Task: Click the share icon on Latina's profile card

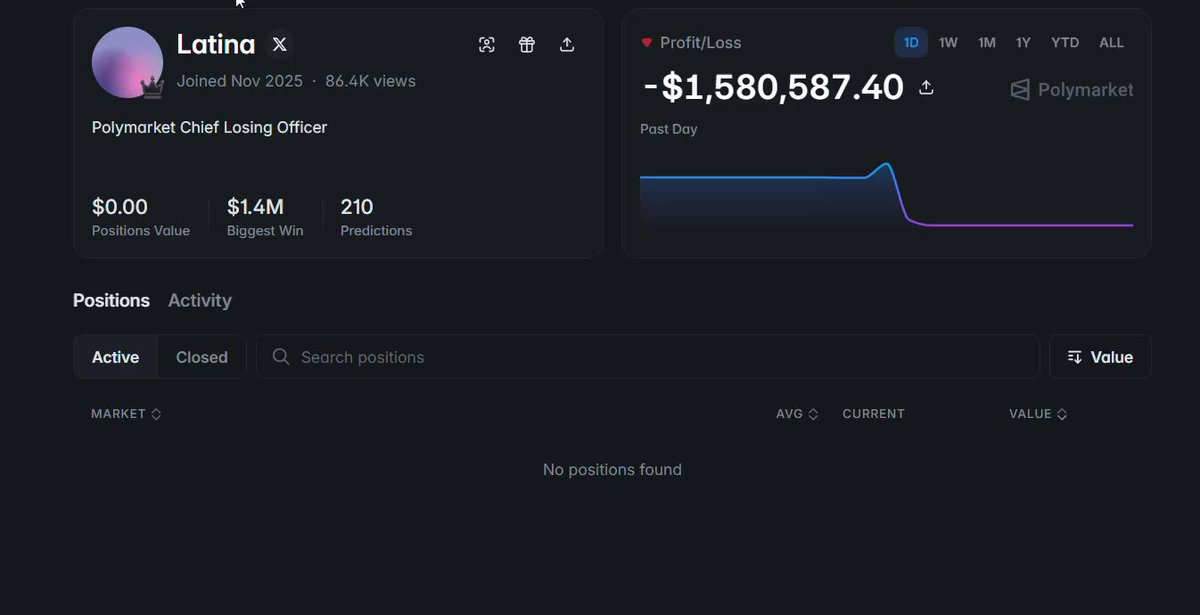Action: pyautogui.click(x=567, y=45)
